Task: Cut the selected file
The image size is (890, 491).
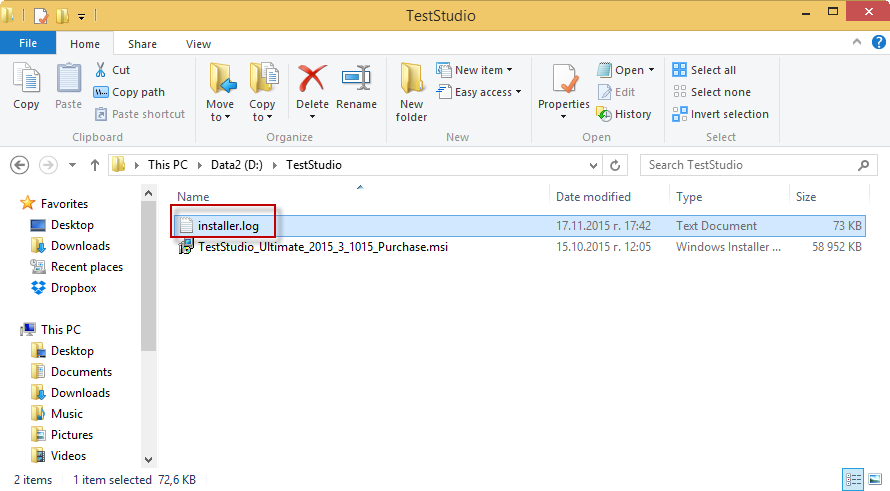Action: [x=112, y=70]
